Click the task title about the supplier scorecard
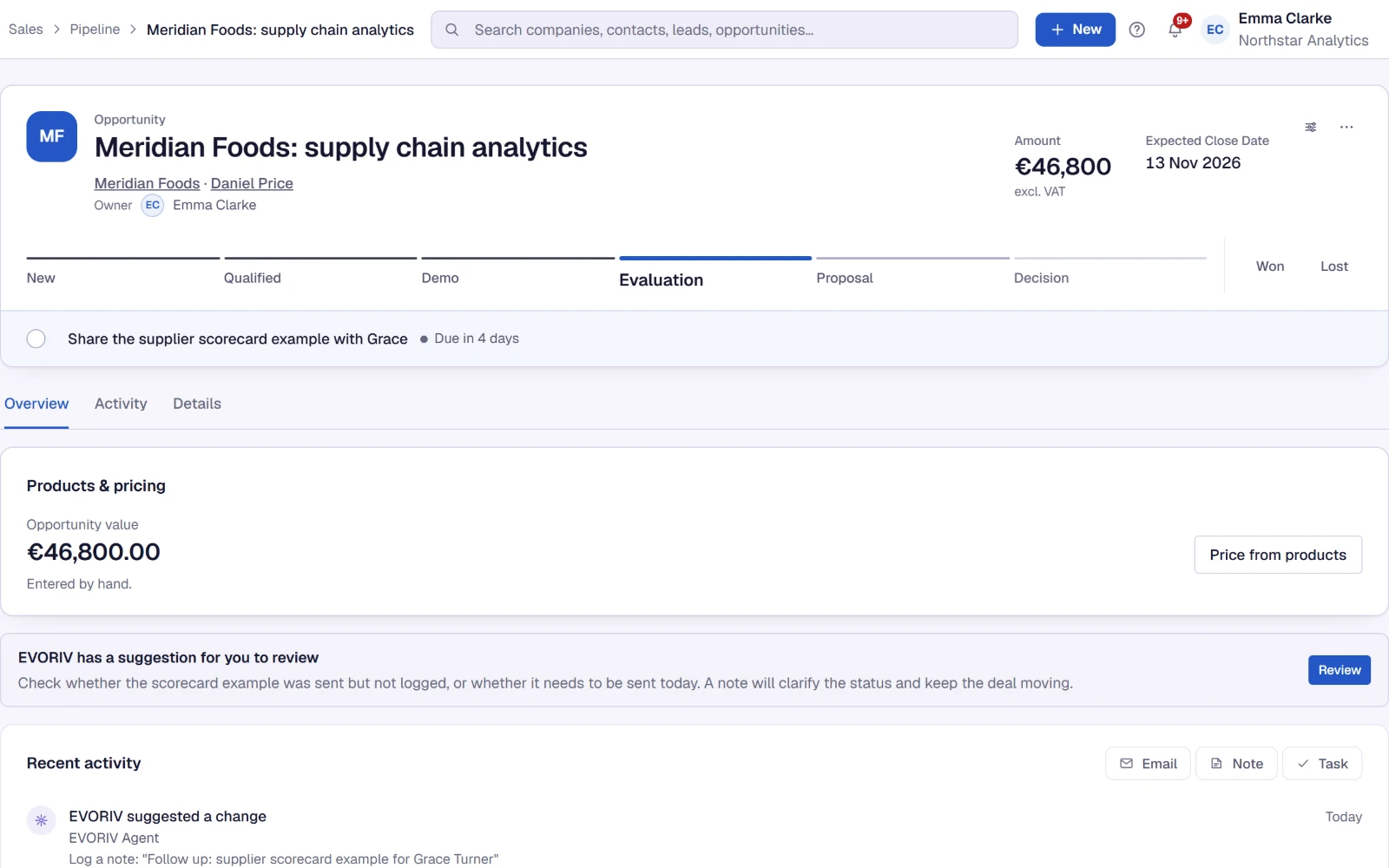 point(237,339)
